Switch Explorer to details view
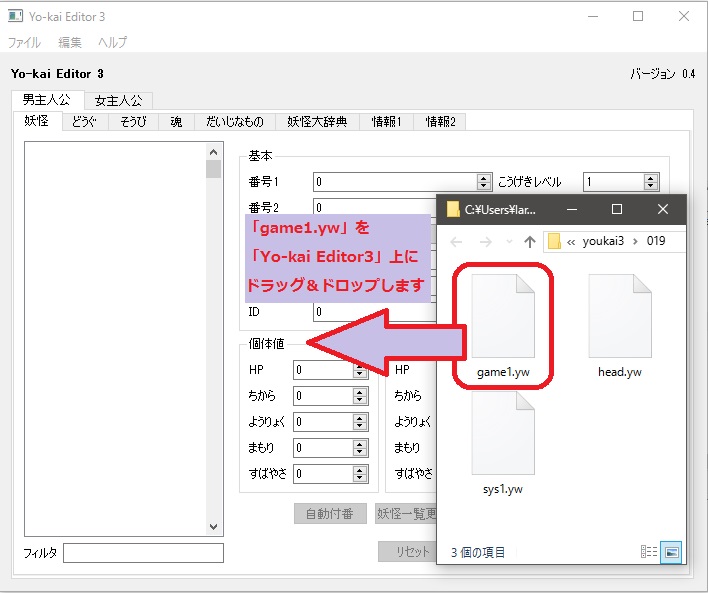The image size is (708, 593). [x=649, y=551]
